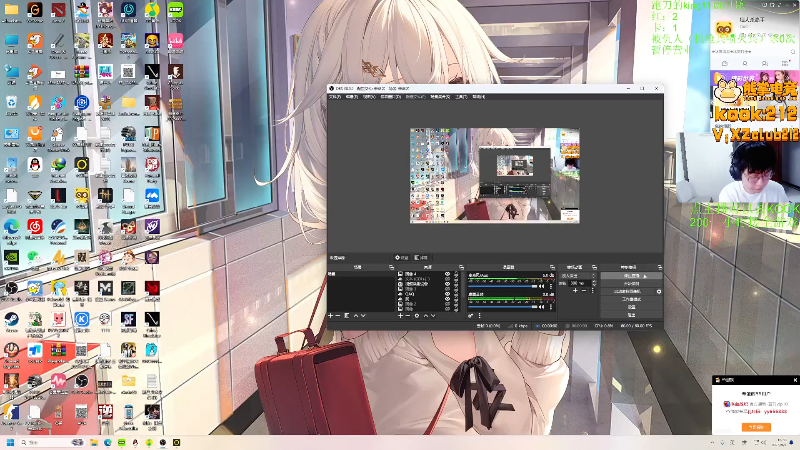Open the green KOOK icon on the desktop

pyautogui.click(x=176, y=9)
